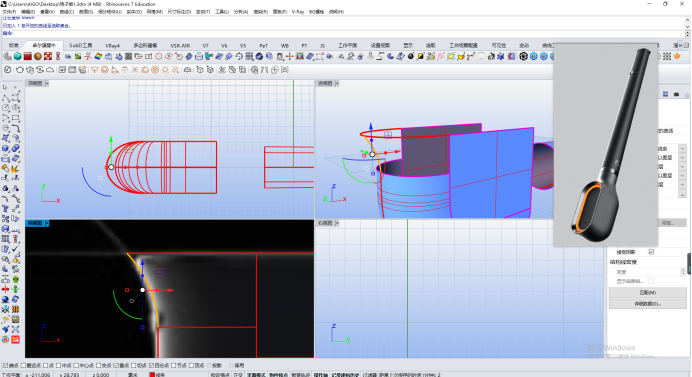The image size is (692, 377).
Task: Expand the fourth dropdown in right properties panel
Action: 682,176
